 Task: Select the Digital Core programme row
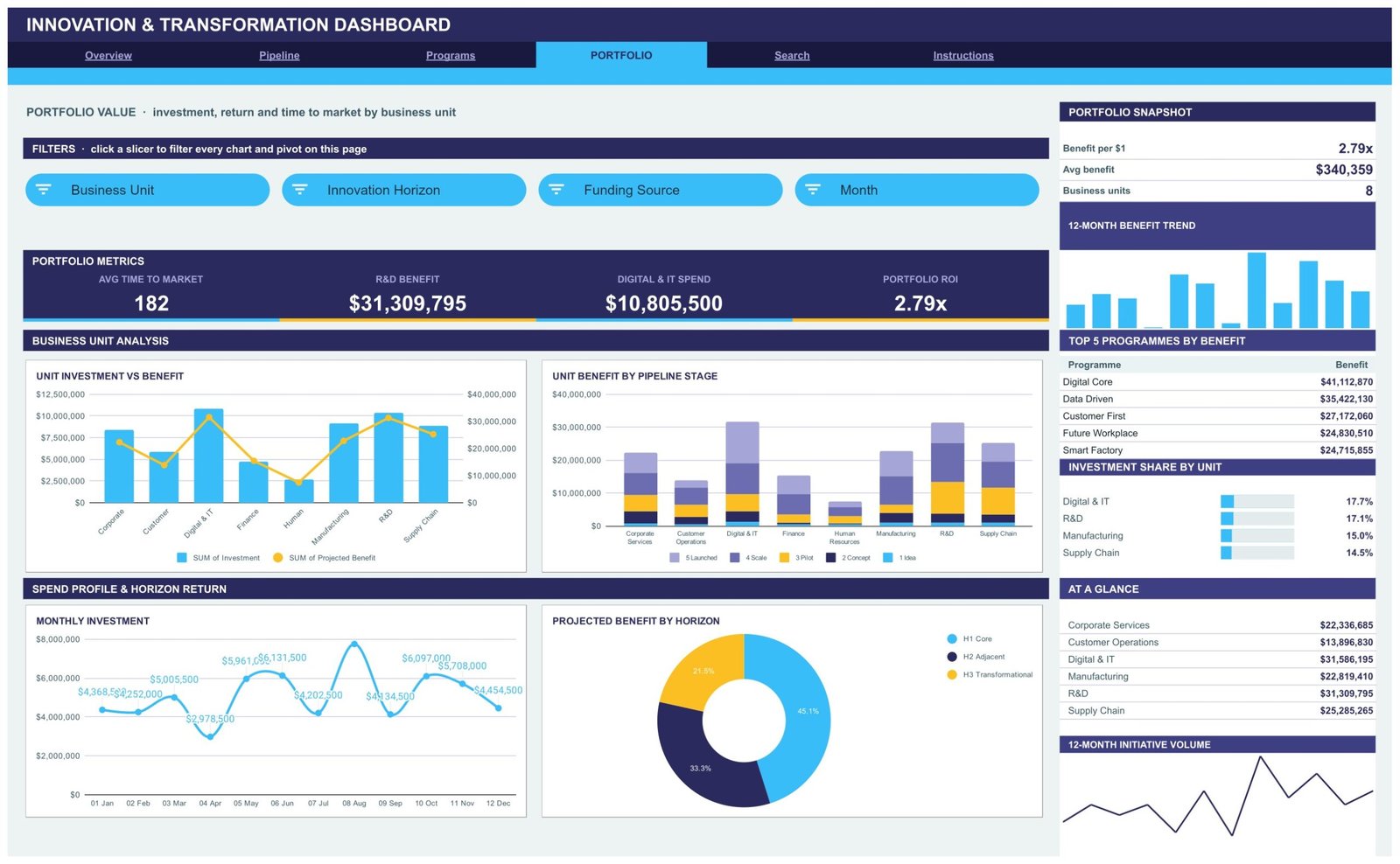1217,382
